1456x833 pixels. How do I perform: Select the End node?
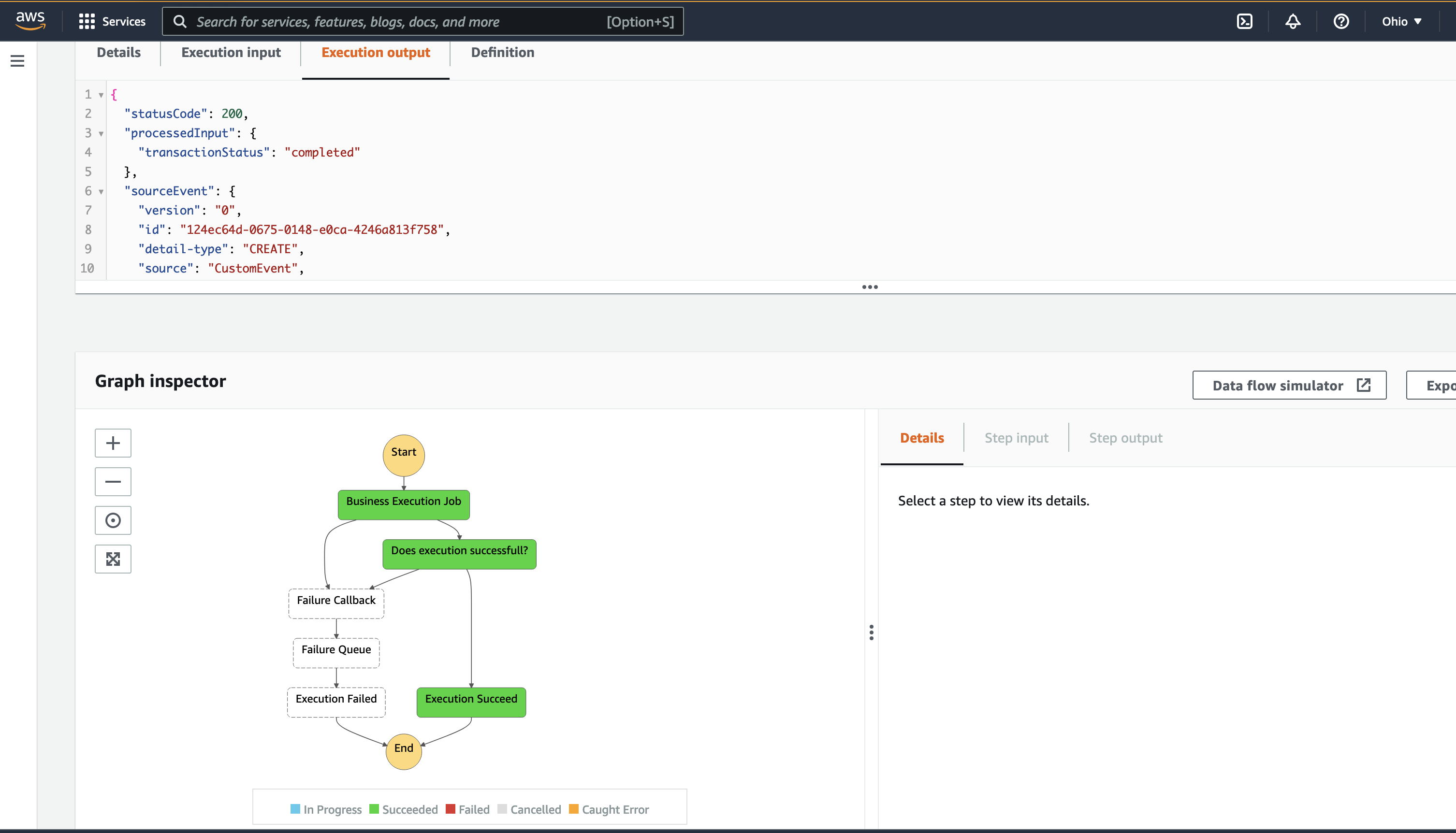click(404, 752)
